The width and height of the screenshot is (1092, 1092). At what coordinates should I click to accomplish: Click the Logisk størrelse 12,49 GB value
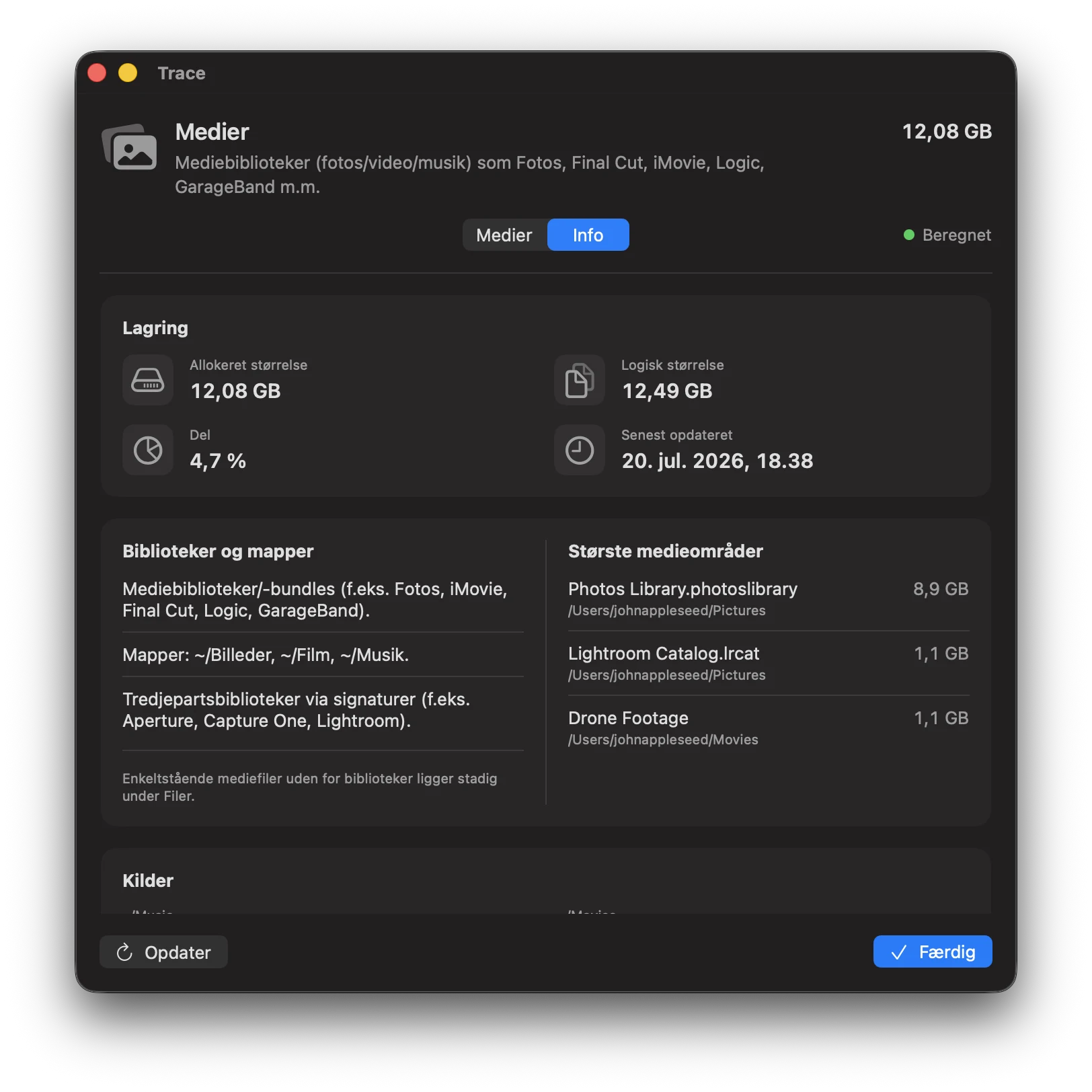click(x=667, y=391)
